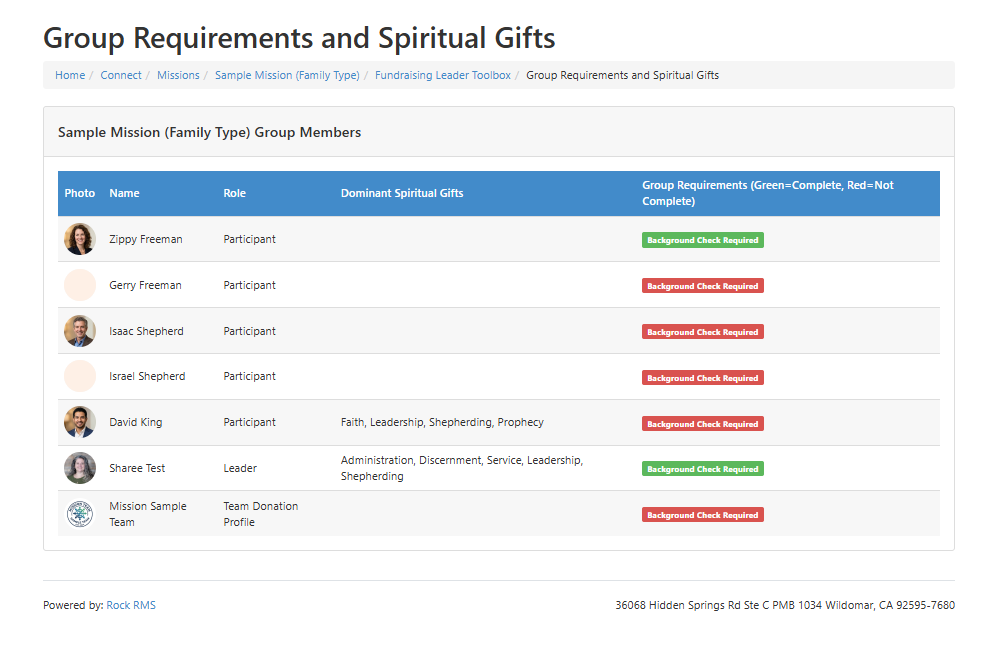The width and height of the screenshot is (996, 660).
Task: Click Gerry Freeman's red Background Check badge
Action: click(x=703, y=286)
